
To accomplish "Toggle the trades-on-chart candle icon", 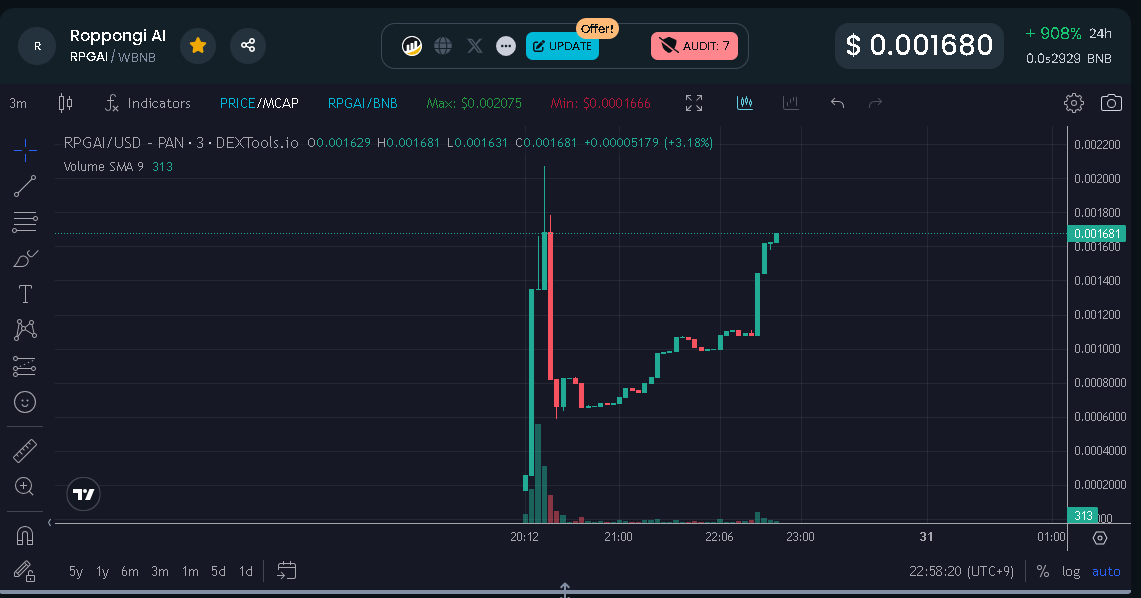I will [744, 103].
